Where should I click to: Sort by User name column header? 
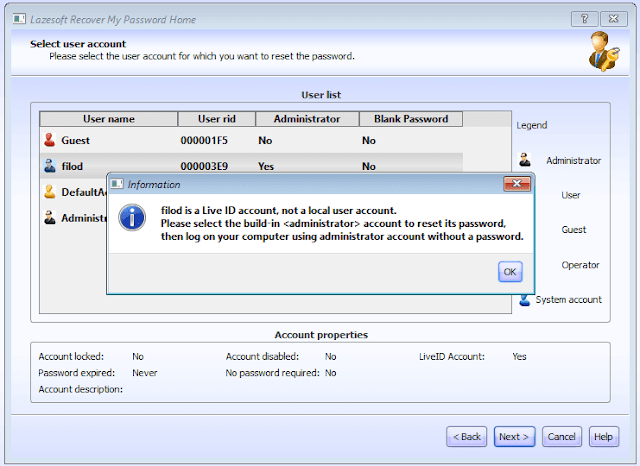[x=109, y=119]
